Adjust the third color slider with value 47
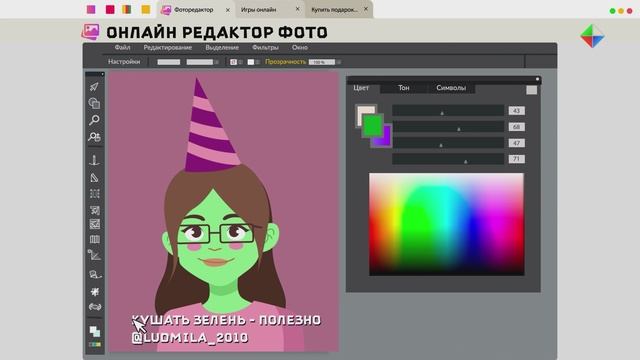Image resolution: width=640 pixels, height=360 pixels. click(448, 143)
